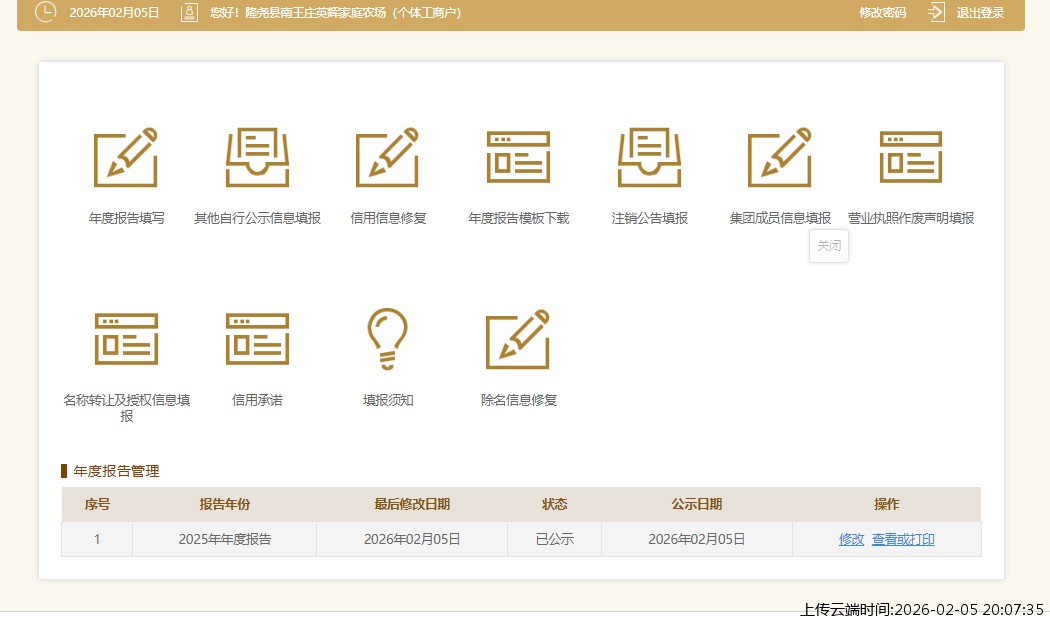The height and width of the screenshot is (623, 1050).
Task: Click 修改 in the report operations column
Action: 850,538
